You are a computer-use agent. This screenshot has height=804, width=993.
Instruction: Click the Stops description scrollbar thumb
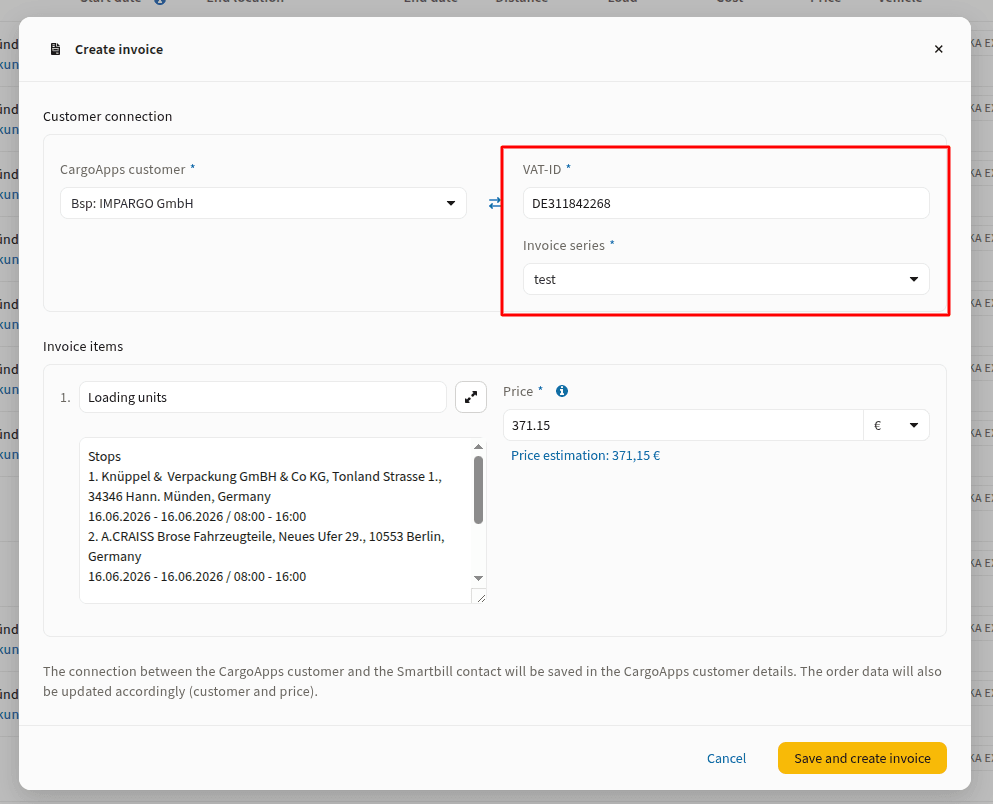478,490
